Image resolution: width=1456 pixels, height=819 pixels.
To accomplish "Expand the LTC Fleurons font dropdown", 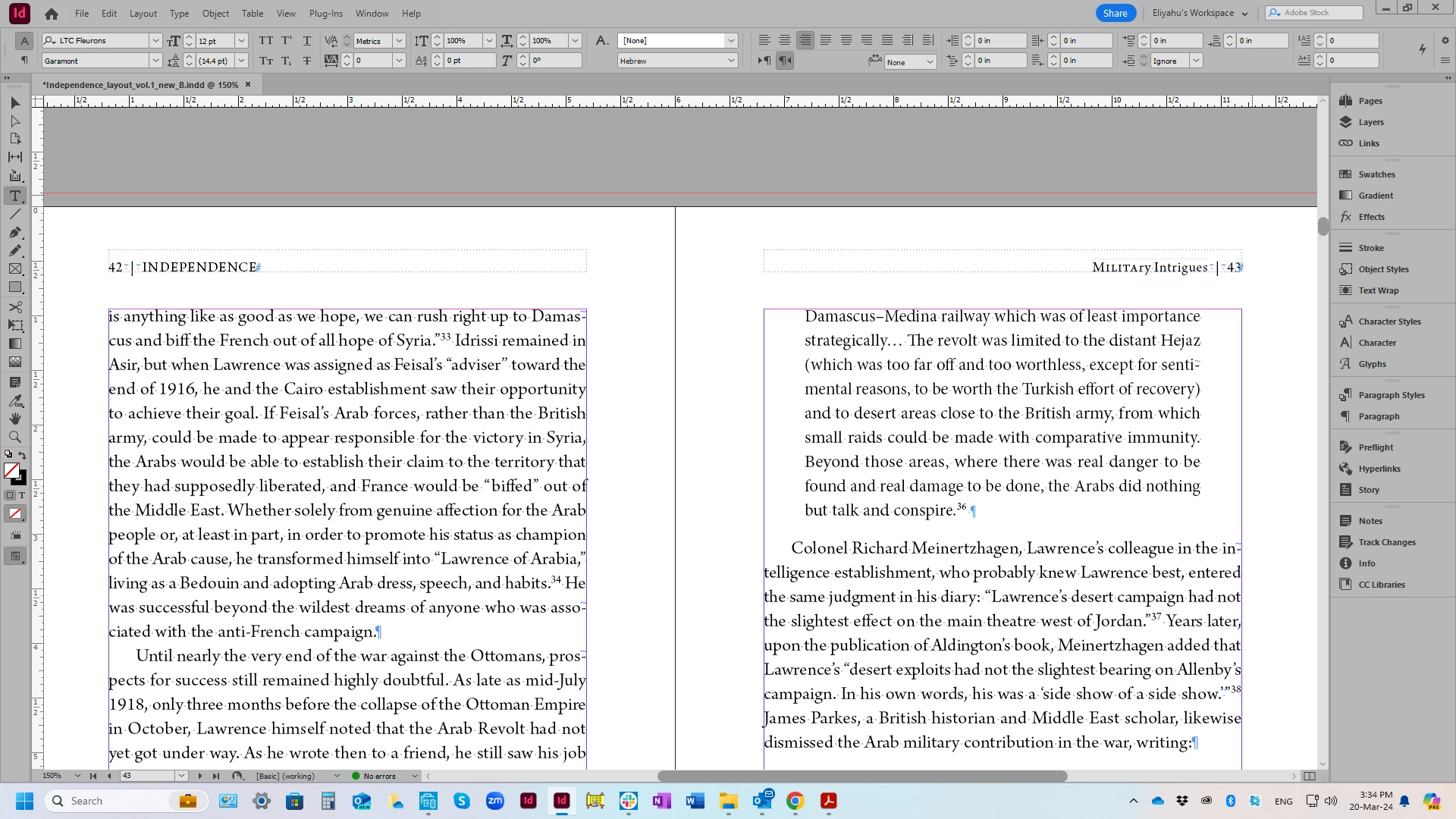I will pyautogui.click(x=155, y=41).
